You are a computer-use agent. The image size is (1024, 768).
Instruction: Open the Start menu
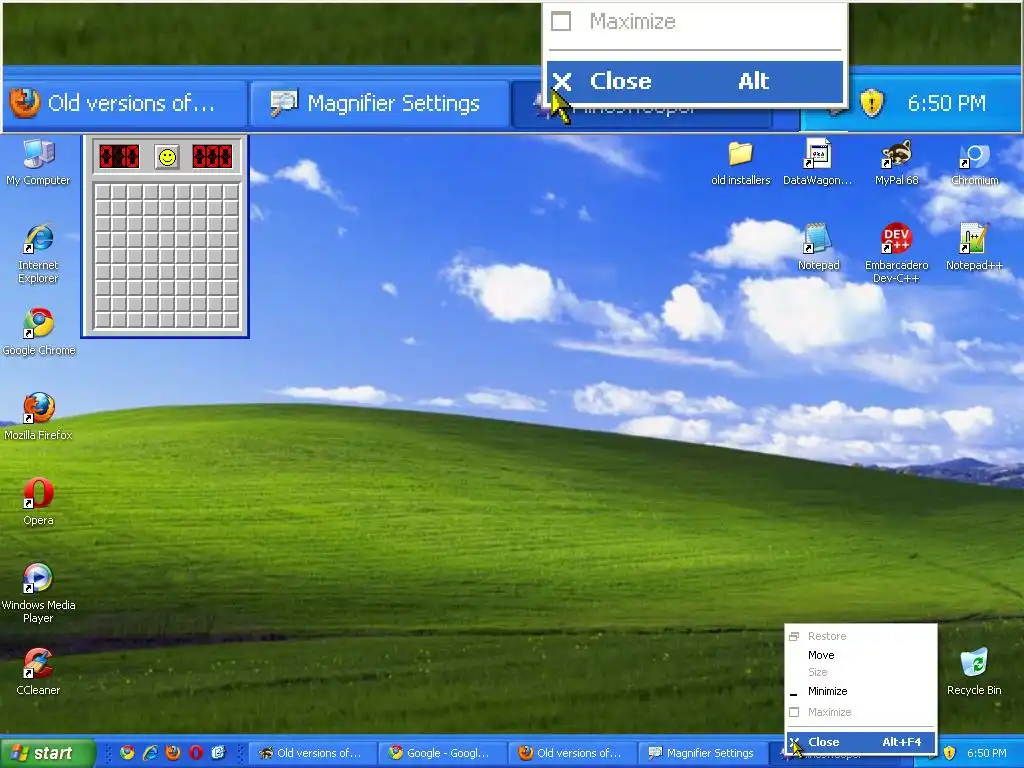tap(47, 753)
